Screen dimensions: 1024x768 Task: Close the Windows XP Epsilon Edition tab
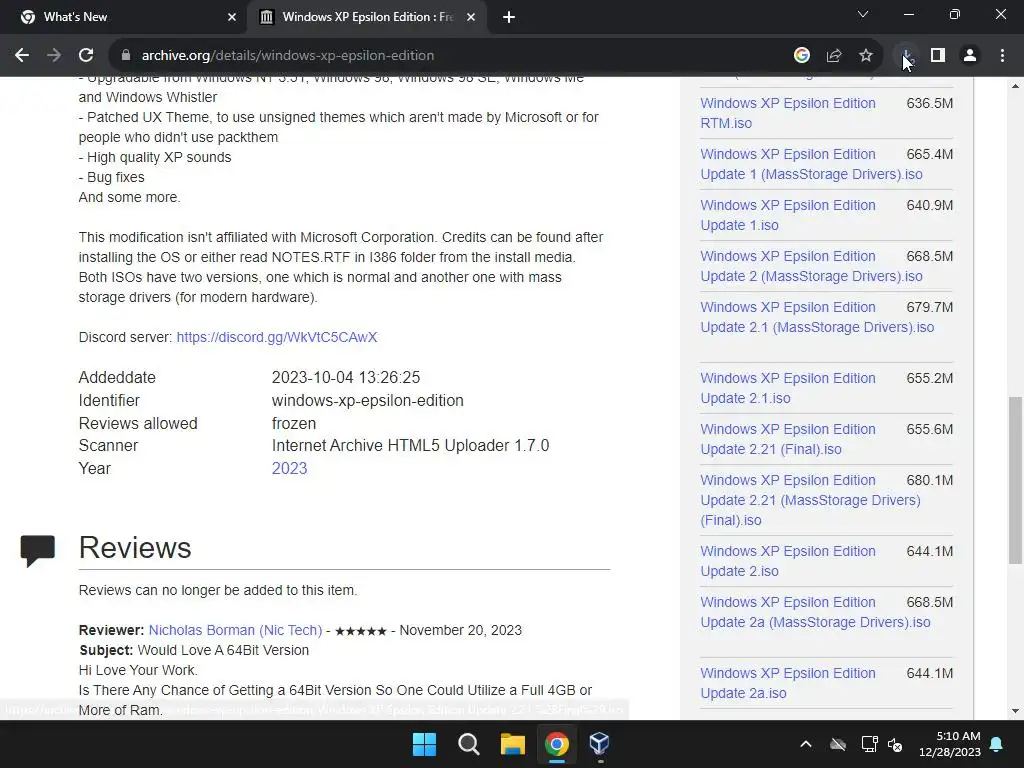click(471, 17)
